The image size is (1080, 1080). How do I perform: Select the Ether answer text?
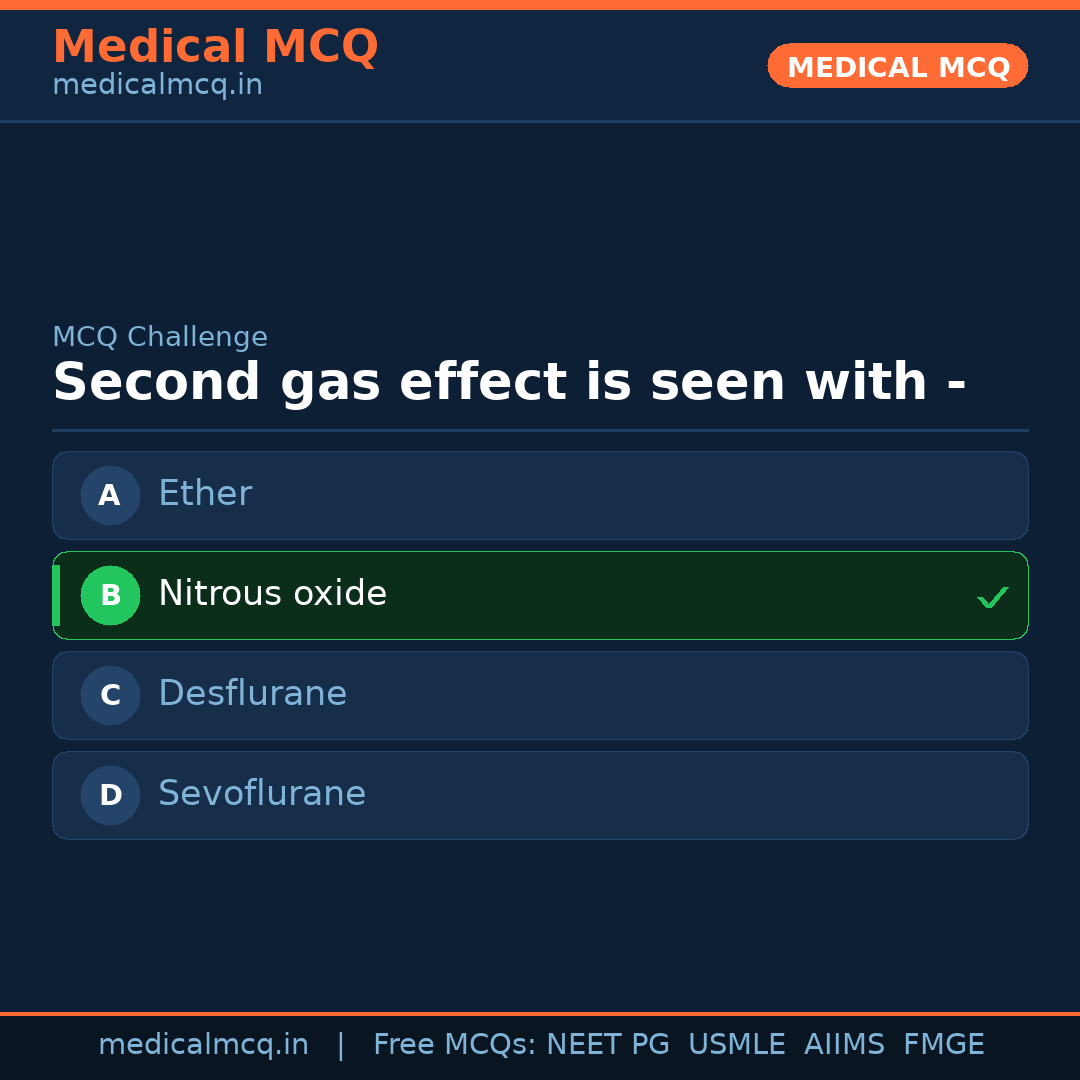(x=205, y=494)
